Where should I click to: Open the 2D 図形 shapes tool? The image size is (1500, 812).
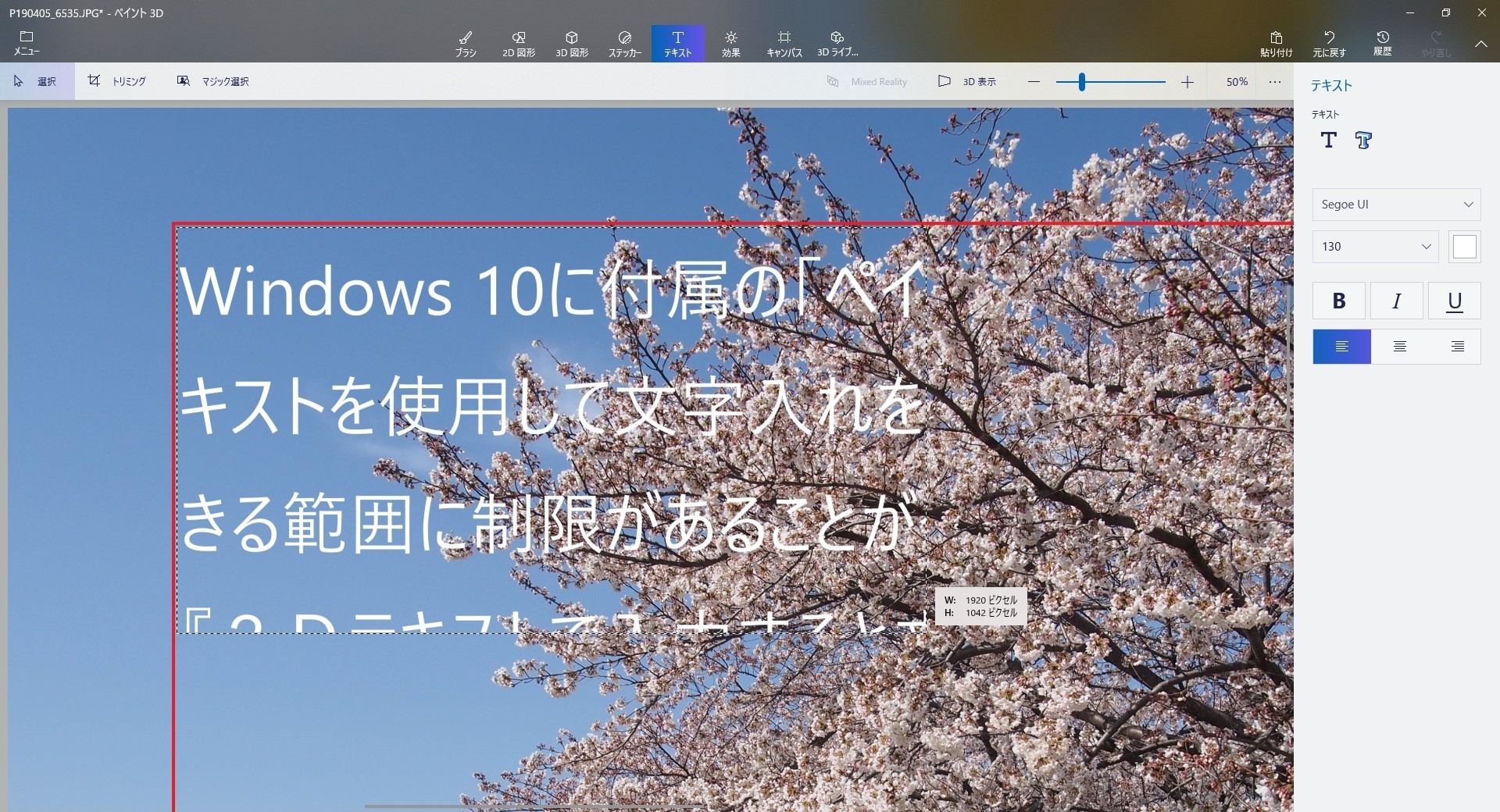point(519,44)
